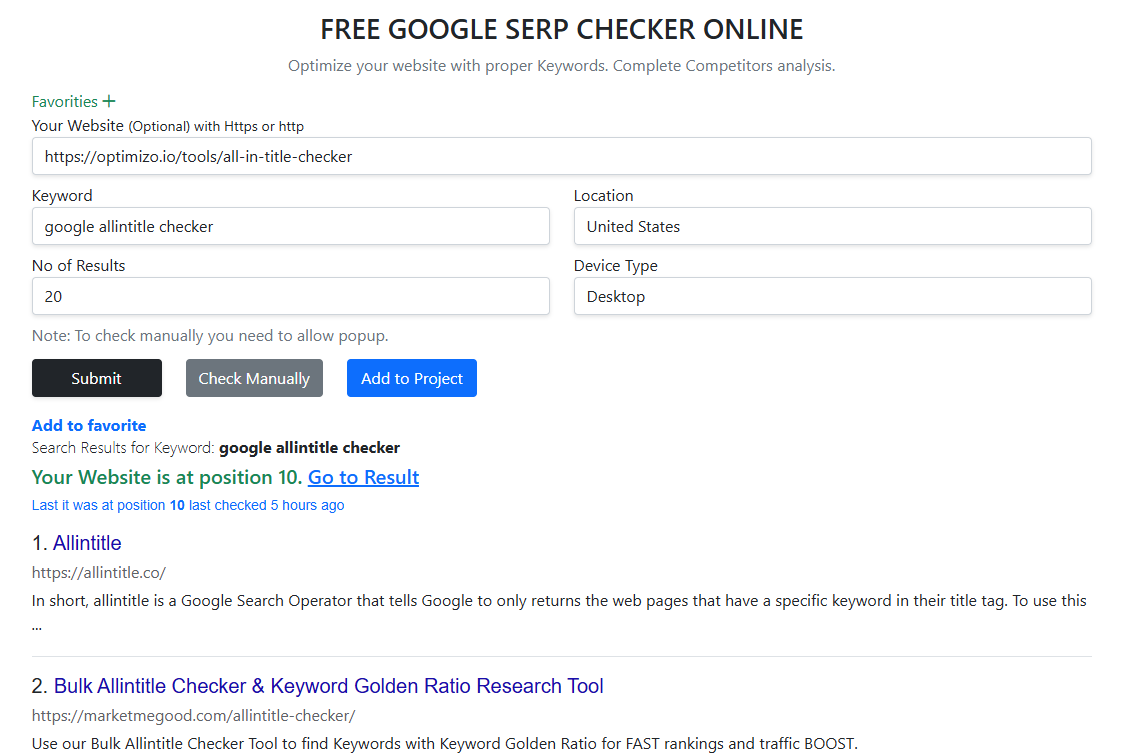Click the allintitle.co result URL
The width and height of the screenshot is (1124, 754).
click(x=99, y=573)
